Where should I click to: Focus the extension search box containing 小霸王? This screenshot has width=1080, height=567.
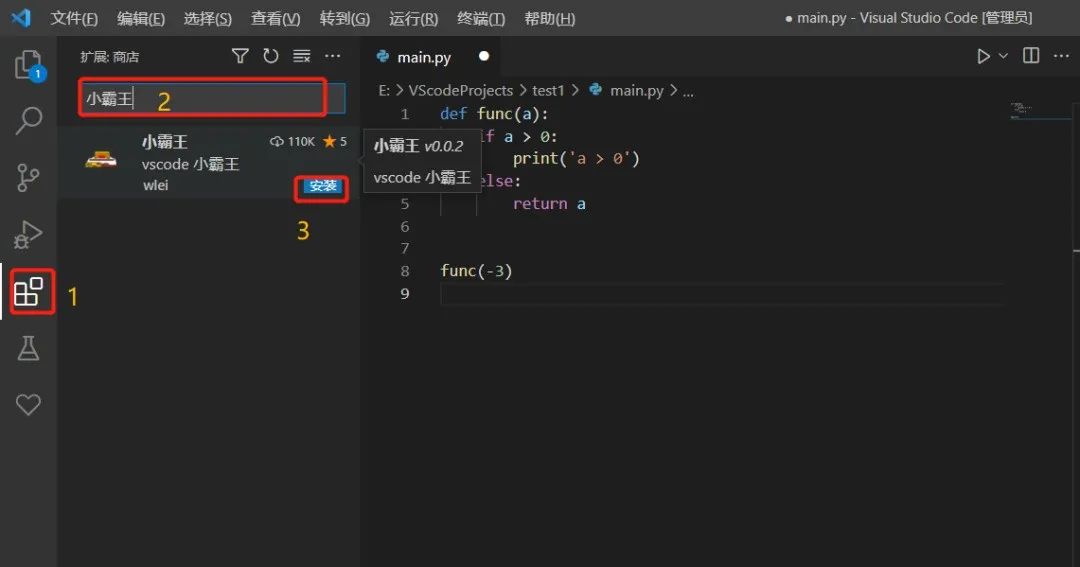click(211, 99)
